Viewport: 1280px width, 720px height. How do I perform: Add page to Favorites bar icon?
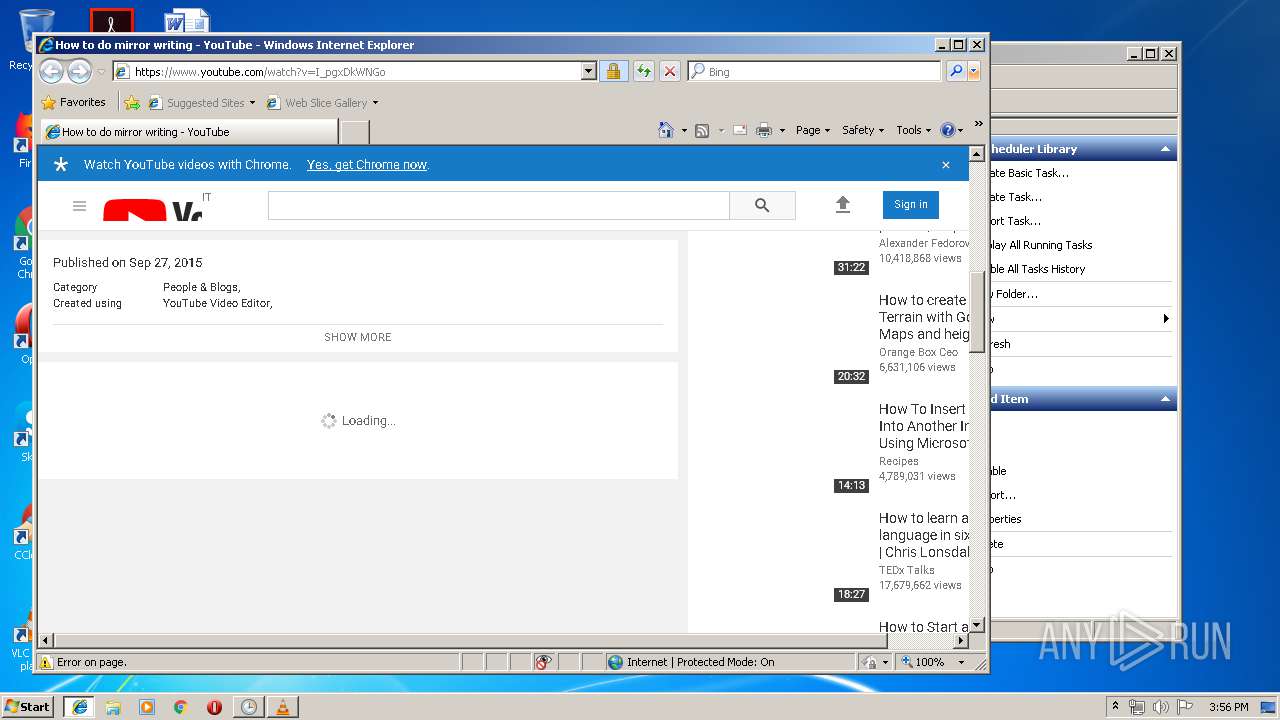(132, 102)
